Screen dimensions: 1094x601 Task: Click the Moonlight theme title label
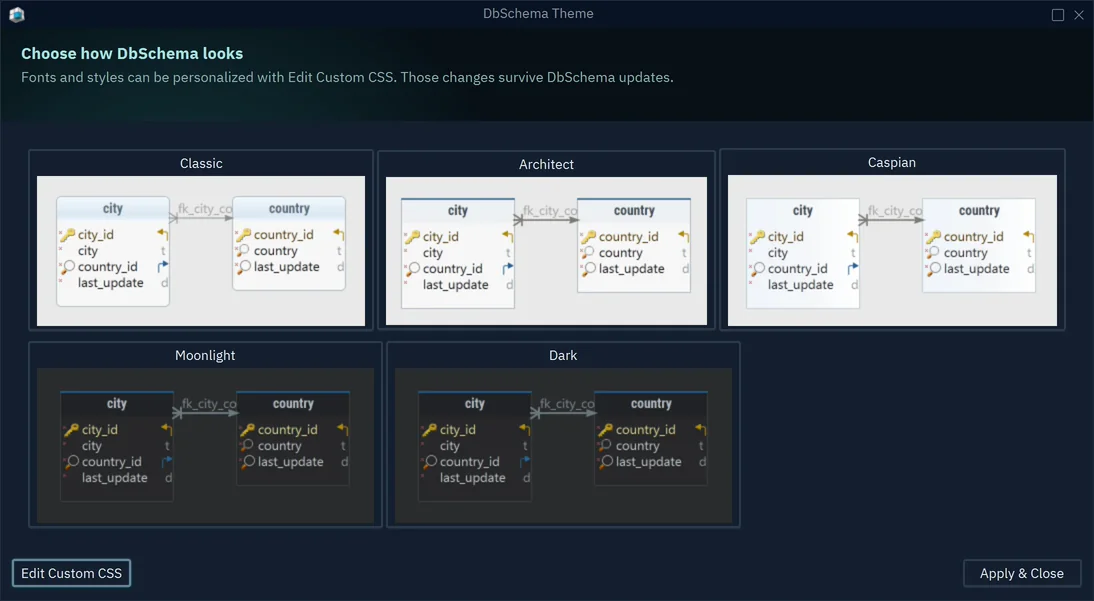205,355
